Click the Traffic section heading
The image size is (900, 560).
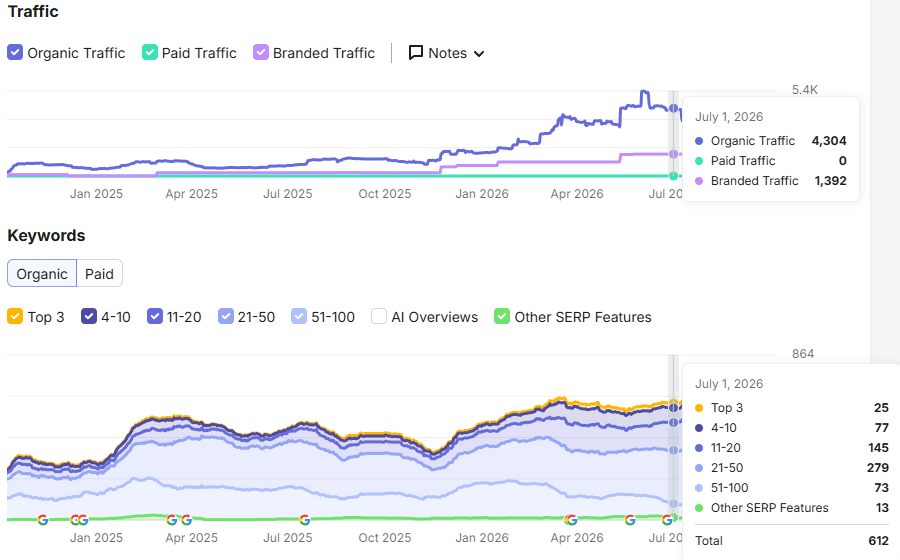click(x=33, y=11)
